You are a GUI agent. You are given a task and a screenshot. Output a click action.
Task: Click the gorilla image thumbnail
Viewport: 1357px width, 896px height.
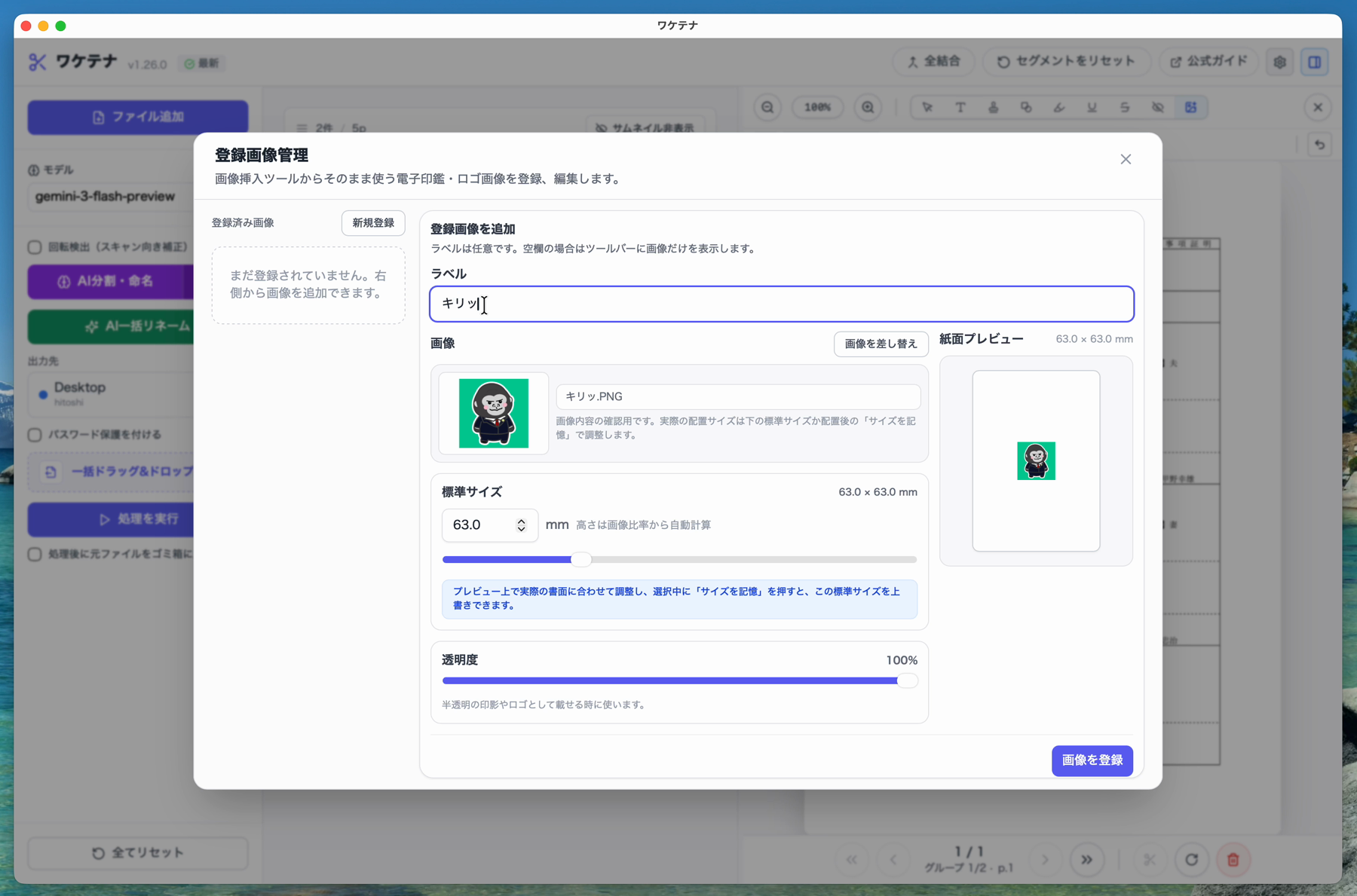[x=494, y=413]
